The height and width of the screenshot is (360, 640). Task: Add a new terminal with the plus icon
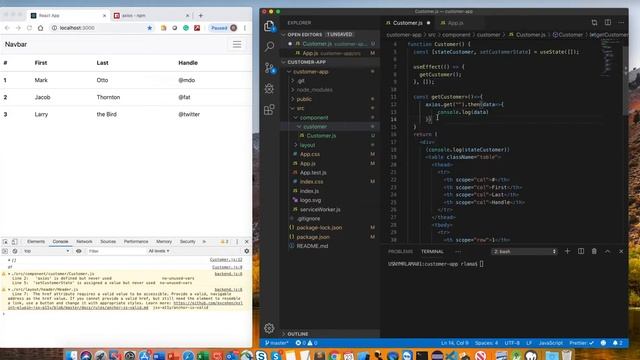tap(567, 251)
